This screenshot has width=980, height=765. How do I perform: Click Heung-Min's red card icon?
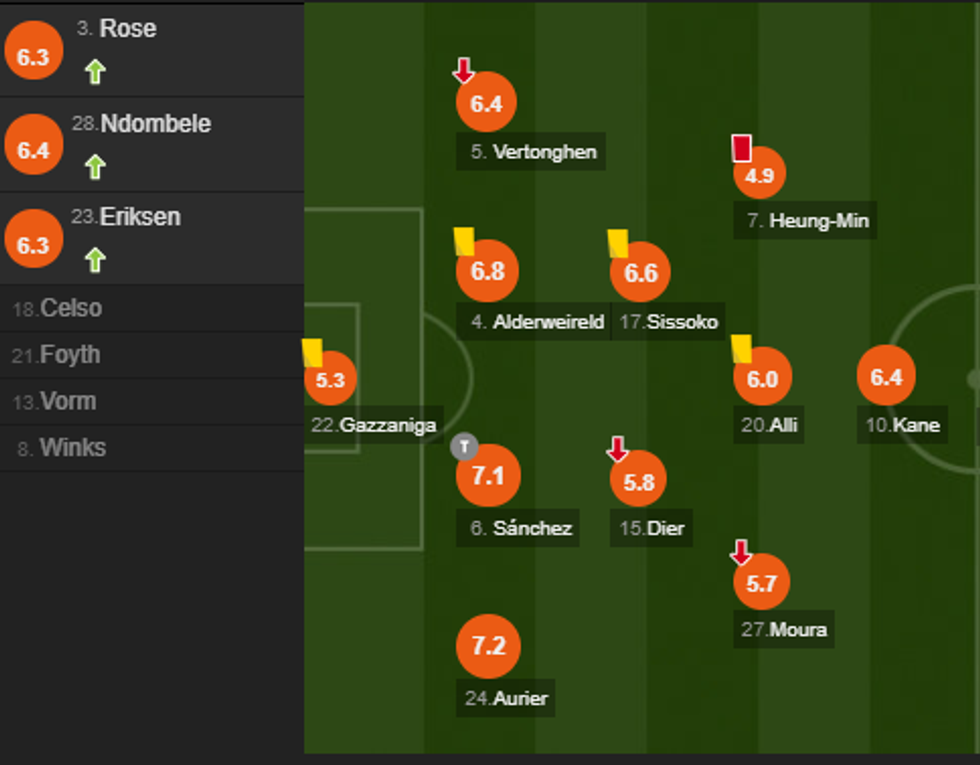pyautogui.click(x=741, y=148)
